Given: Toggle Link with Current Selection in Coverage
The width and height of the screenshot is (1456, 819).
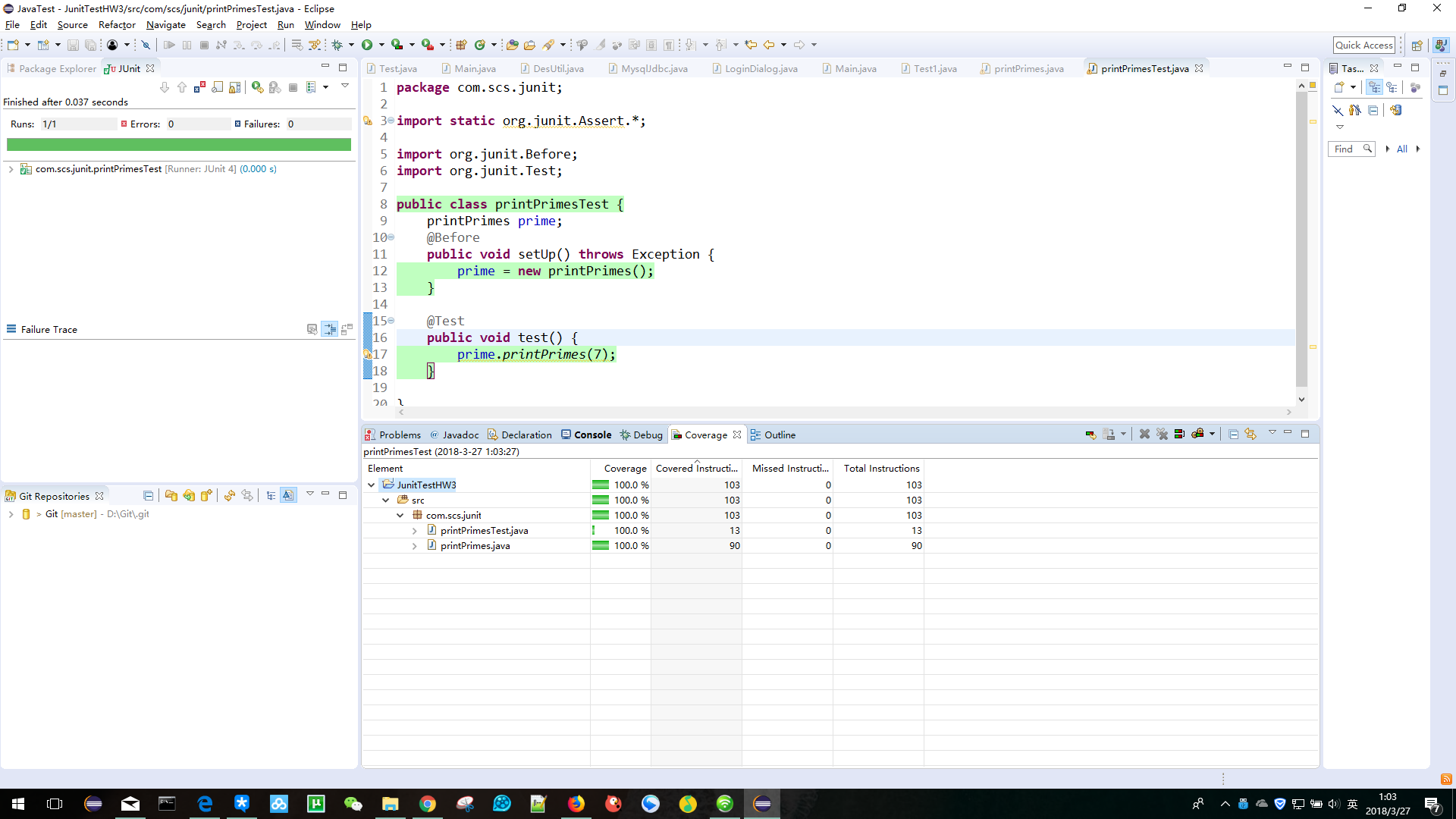Looking at the screenshot, I should click(1250, 435).
